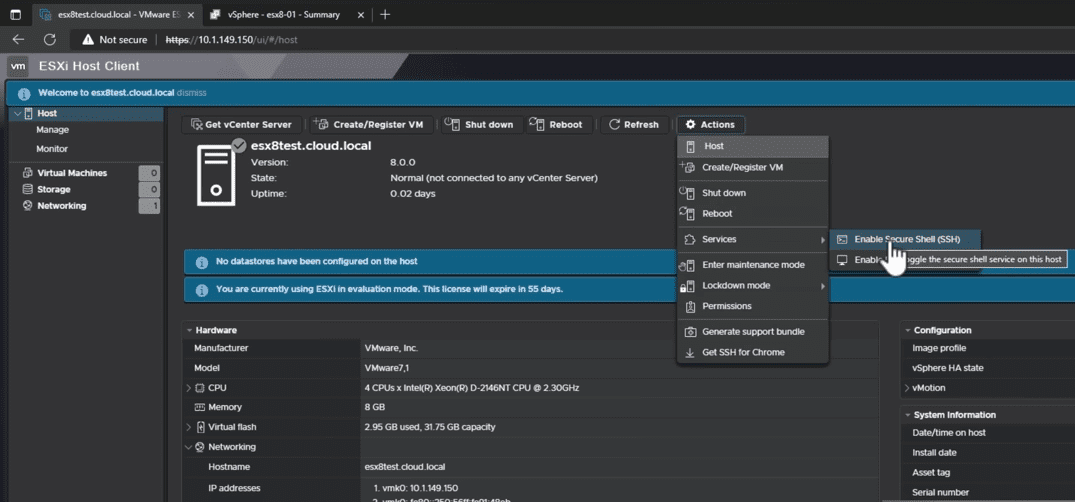Enable Secure Shell (SSH) service

pos(906,240)
